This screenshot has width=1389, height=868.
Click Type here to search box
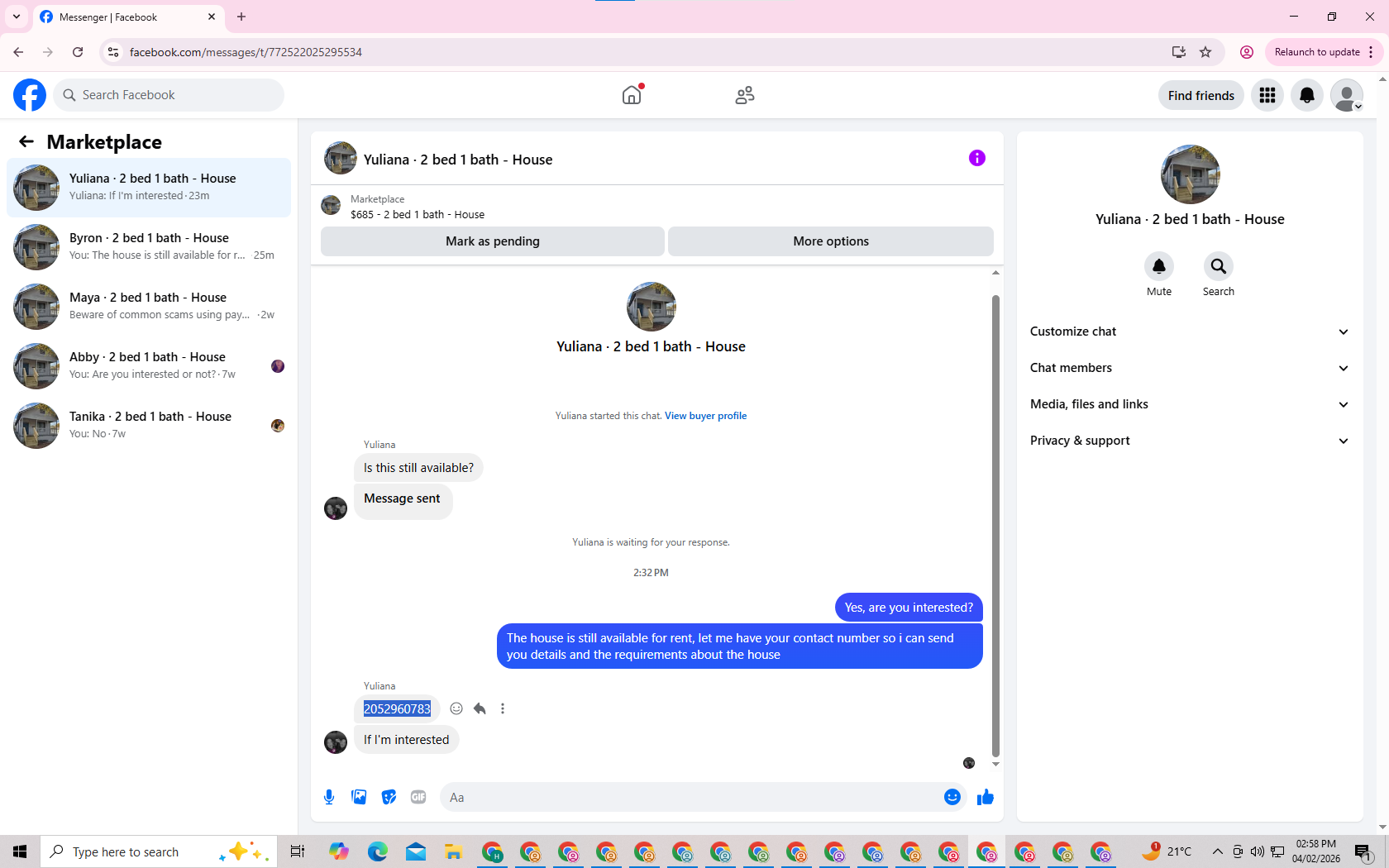click(x=159, y=851)
